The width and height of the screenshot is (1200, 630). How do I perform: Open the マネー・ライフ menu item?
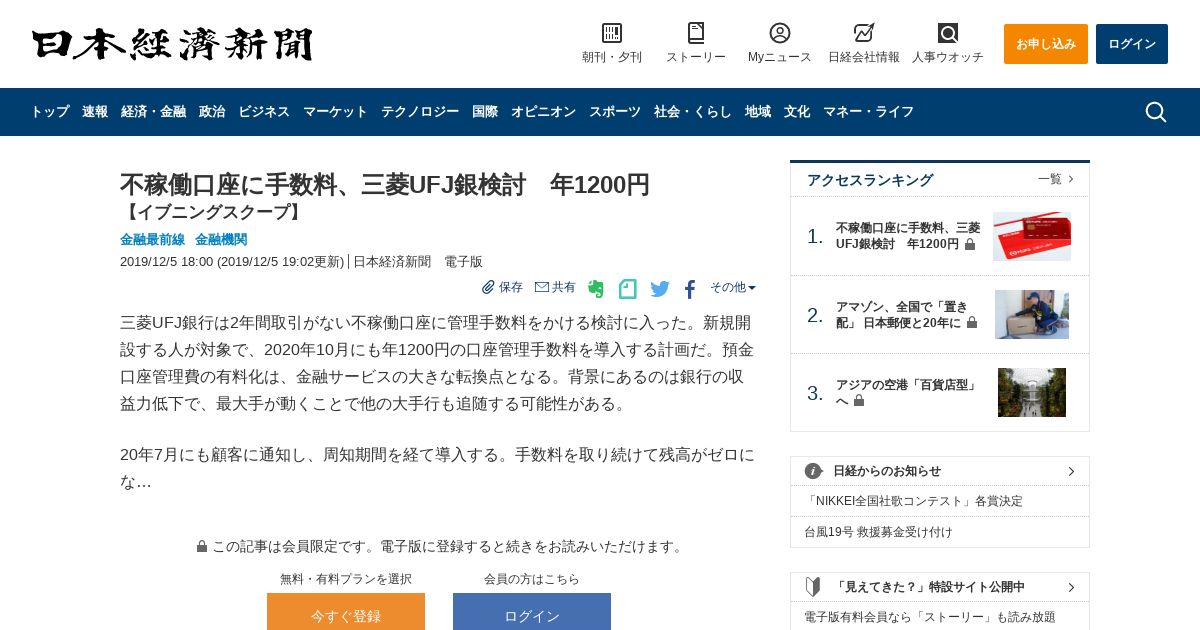click(x=868, y=112)
